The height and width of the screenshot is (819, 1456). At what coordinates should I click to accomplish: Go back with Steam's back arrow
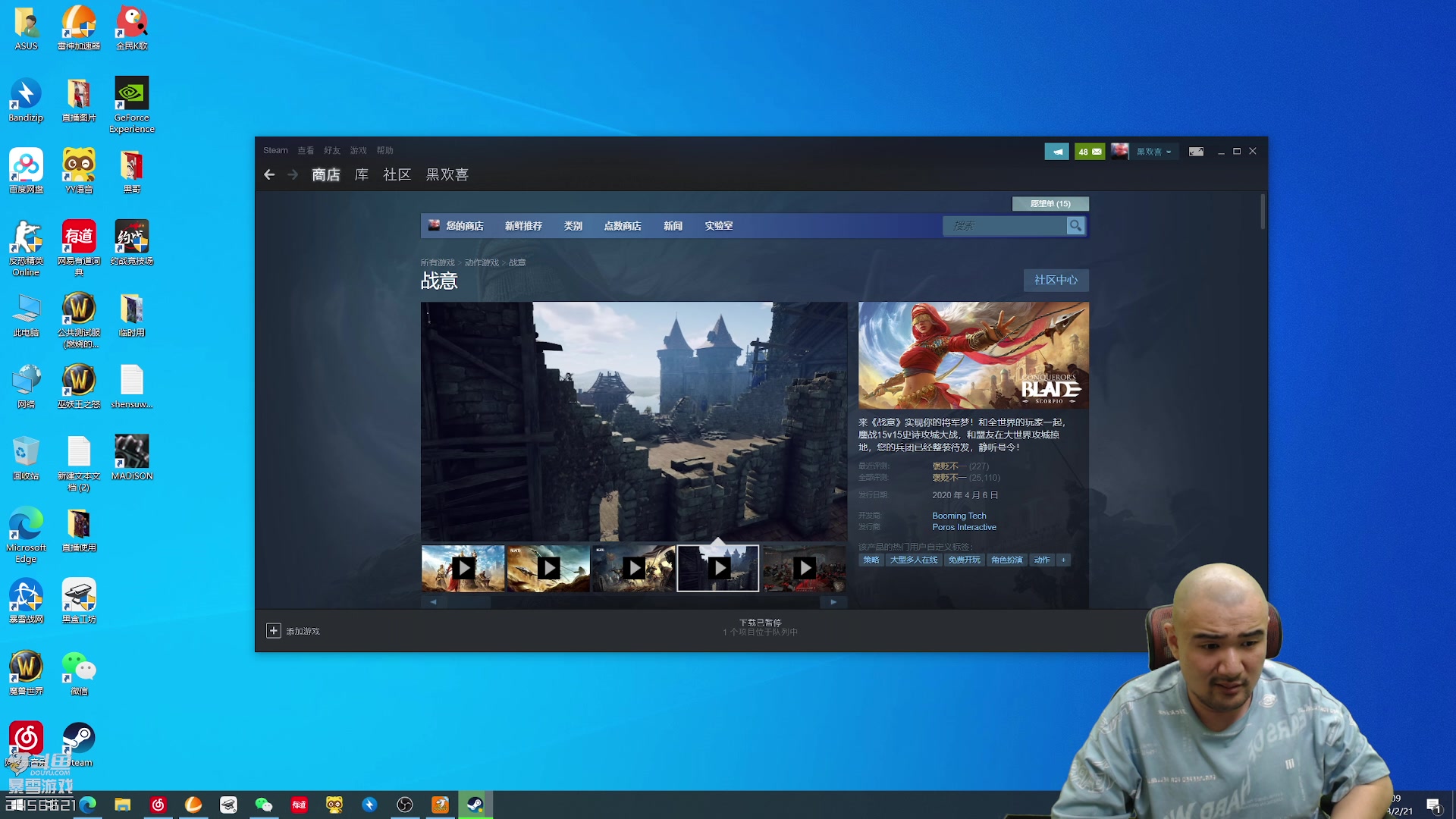269,175
